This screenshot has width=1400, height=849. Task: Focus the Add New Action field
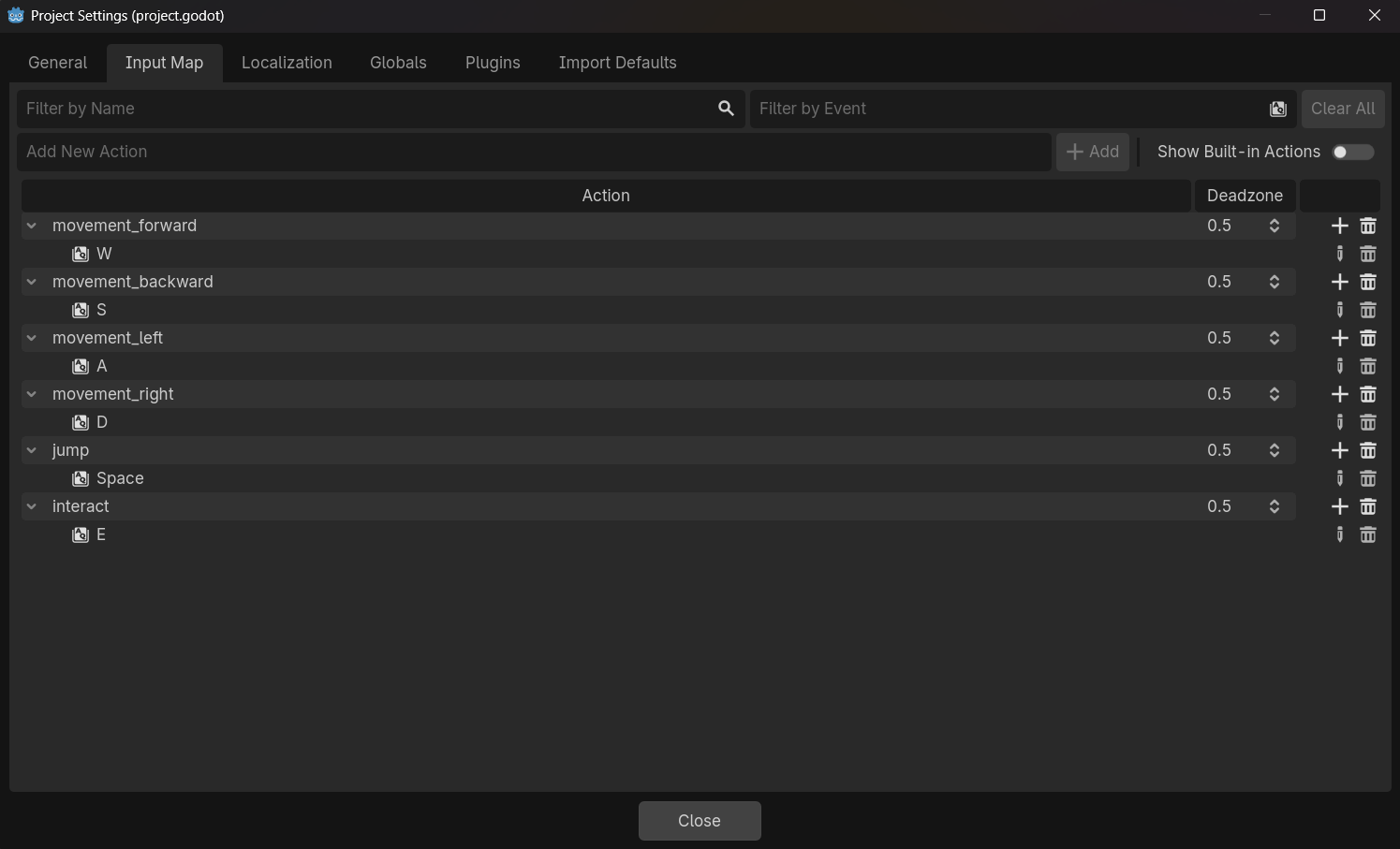pos(534,152)
